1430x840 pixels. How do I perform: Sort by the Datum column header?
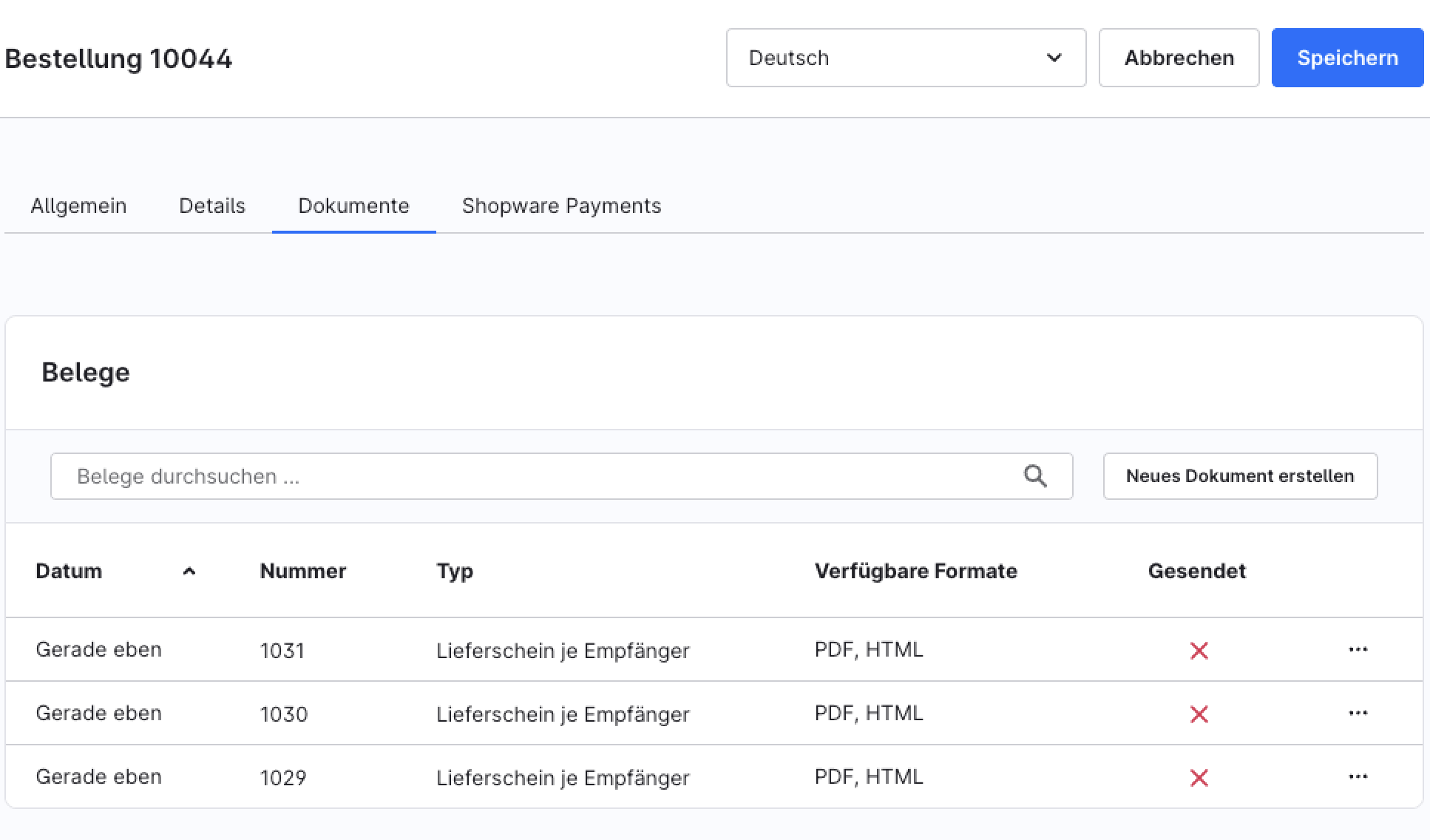69,571
